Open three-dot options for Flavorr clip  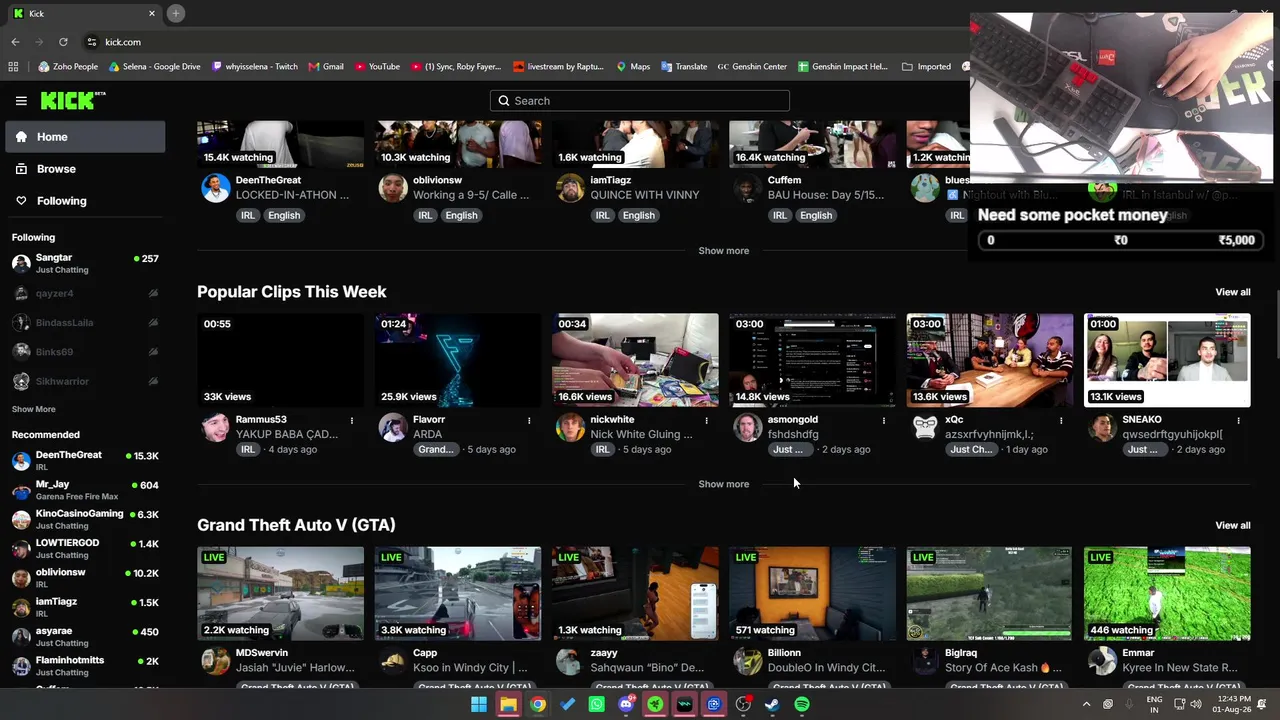click(529, 421)
